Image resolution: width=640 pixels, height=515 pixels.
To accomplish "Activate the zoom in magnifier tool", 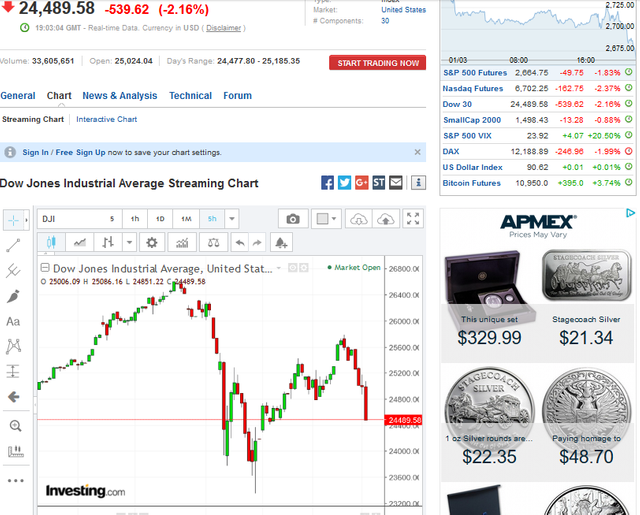I will (14, 425).
